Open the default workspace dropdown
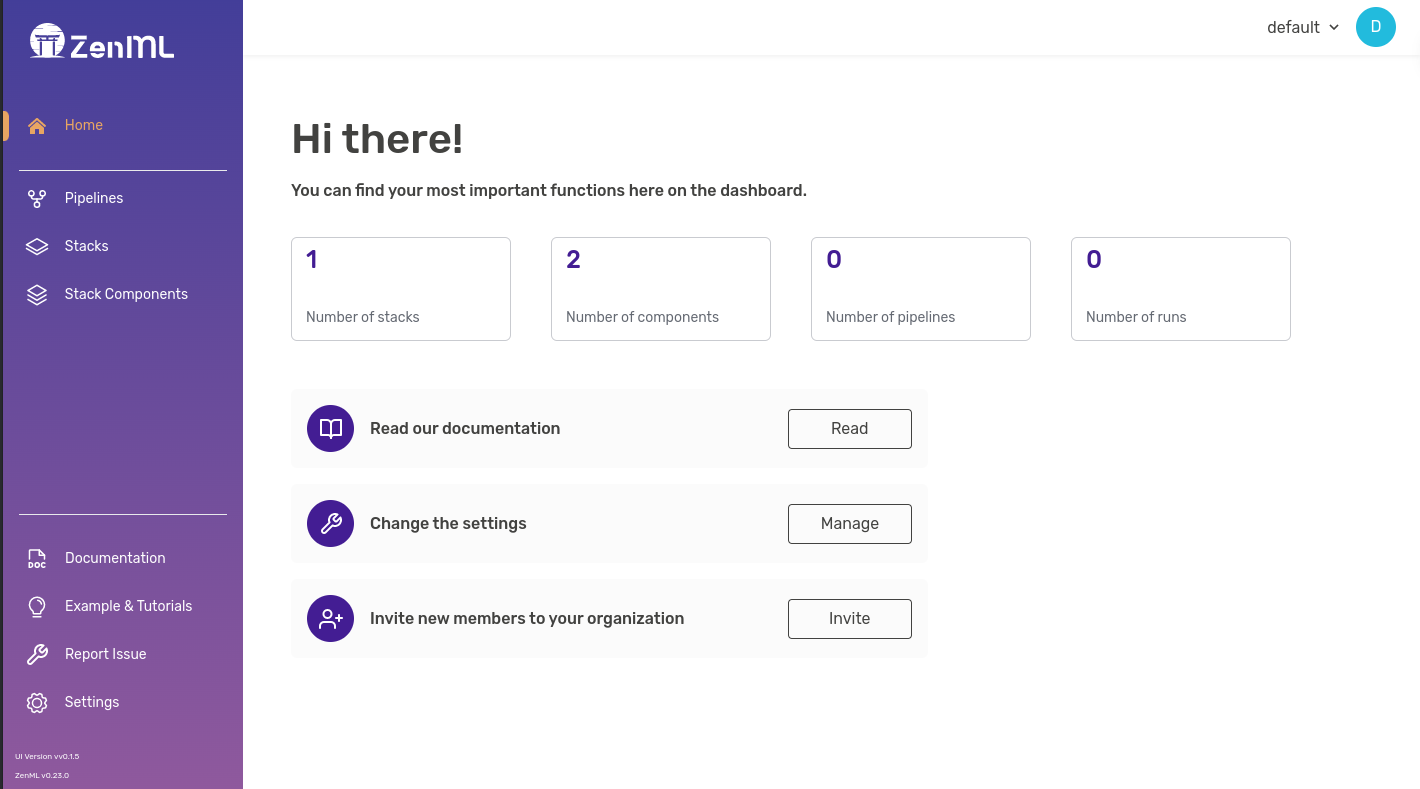The image size is (1420, 789). [1294, 27]
